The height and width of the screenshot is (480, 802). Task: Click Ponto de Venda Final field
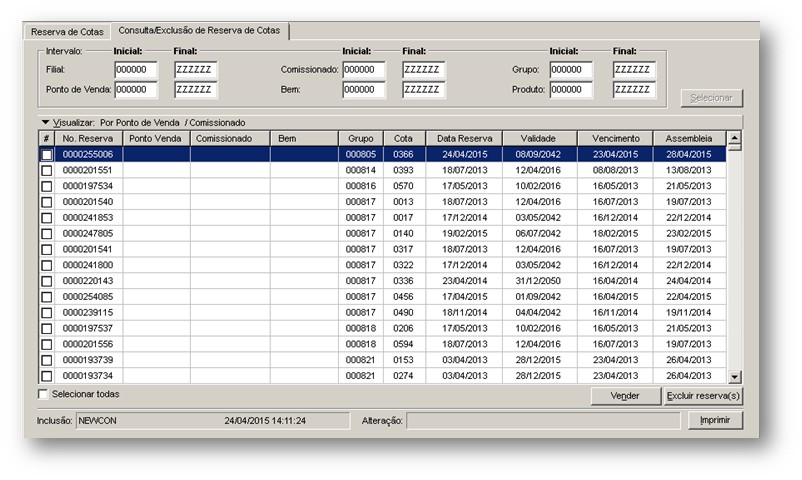point(196,90)
